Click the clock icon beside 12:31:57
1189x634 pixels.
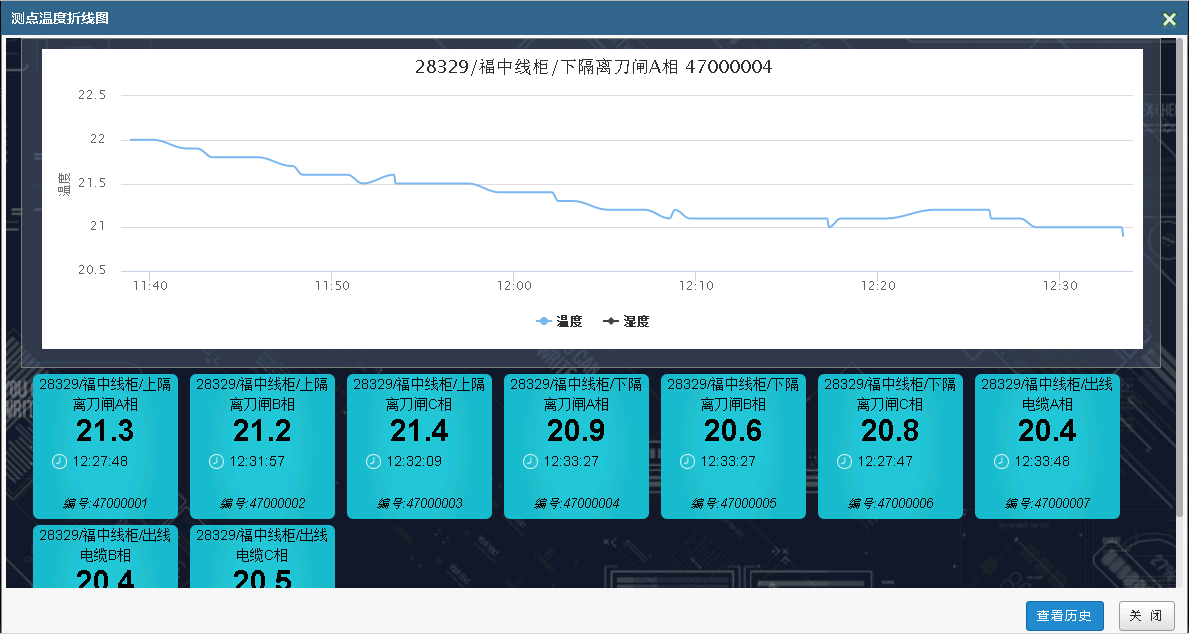216,461
